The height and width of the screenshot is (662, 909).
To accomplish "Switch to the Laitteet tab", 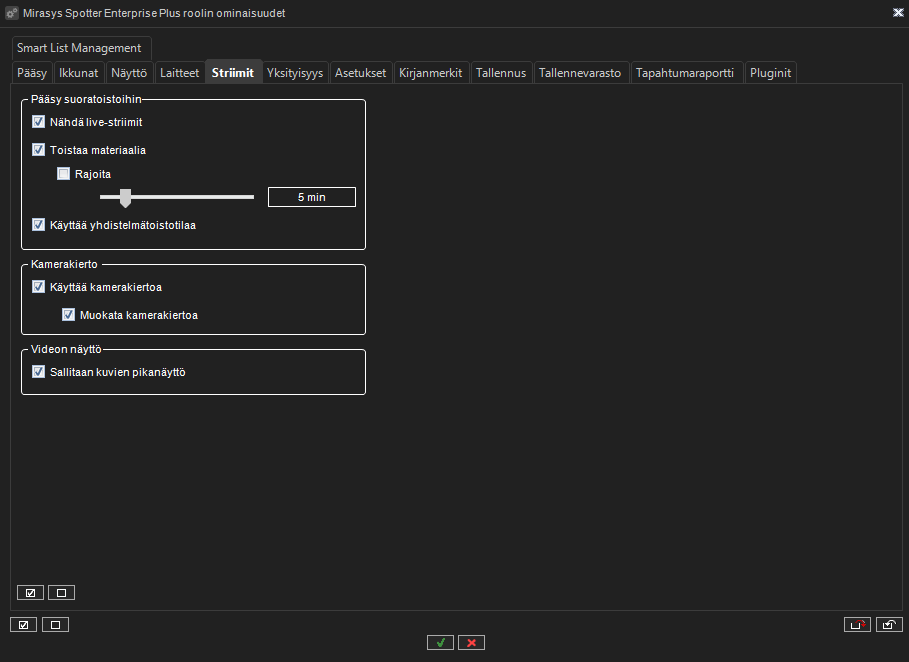I will [x=180, y=73].
